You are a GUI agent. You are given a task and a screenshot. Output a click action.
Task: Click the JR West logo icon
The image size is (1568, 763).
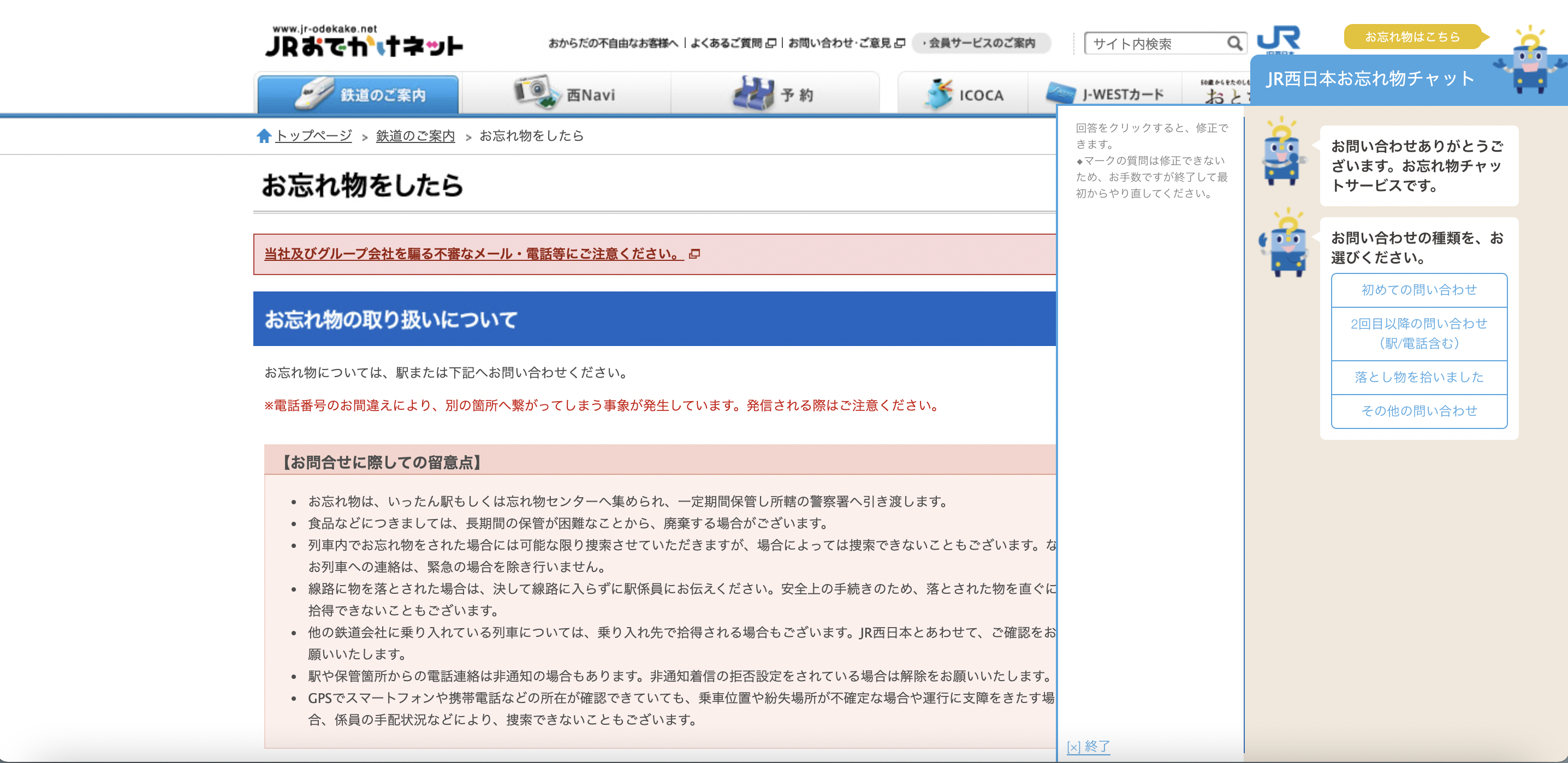tap(1278, 39)
